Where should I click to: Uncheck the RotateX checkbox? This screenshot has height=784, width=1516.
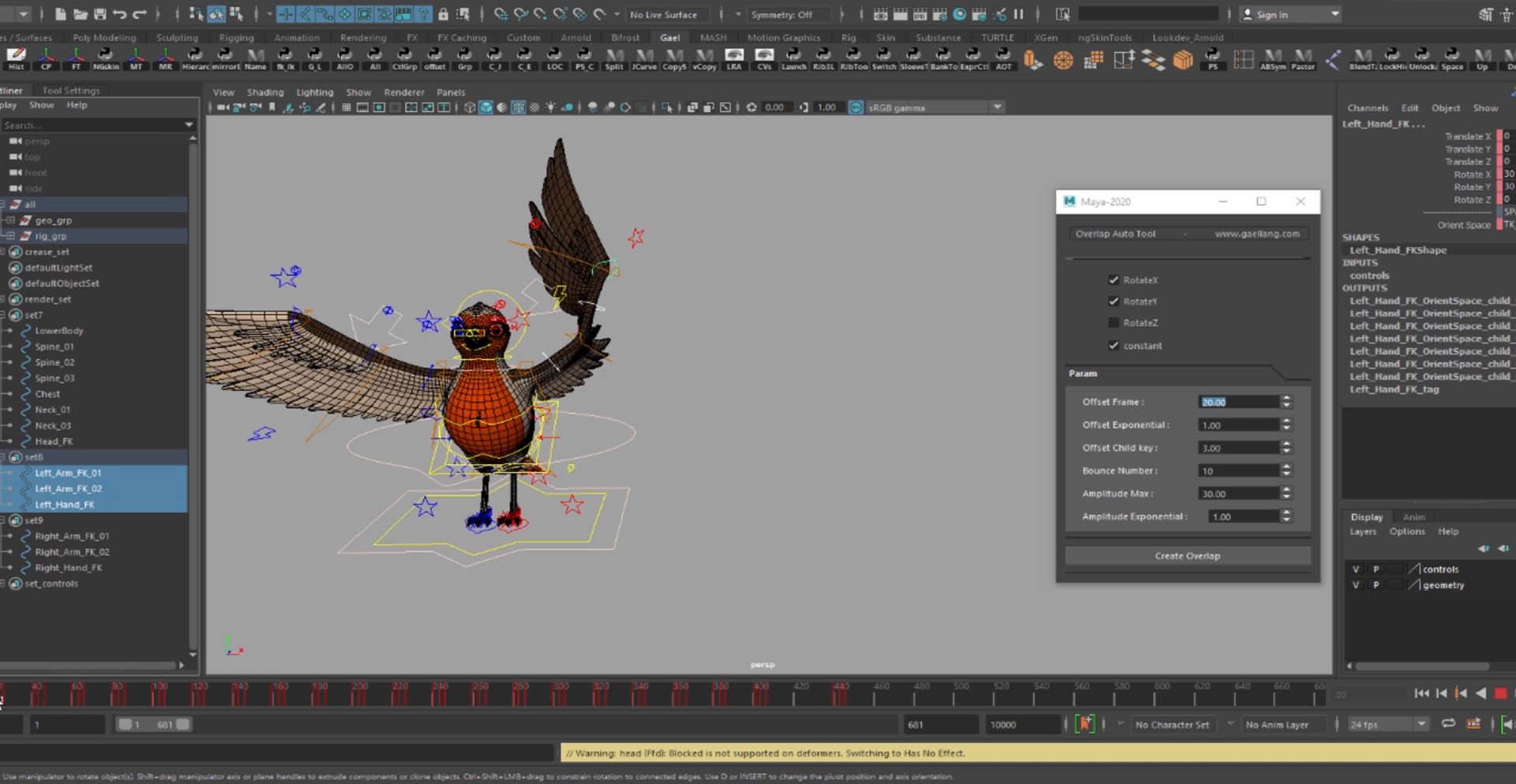(x=1113, y=280)
